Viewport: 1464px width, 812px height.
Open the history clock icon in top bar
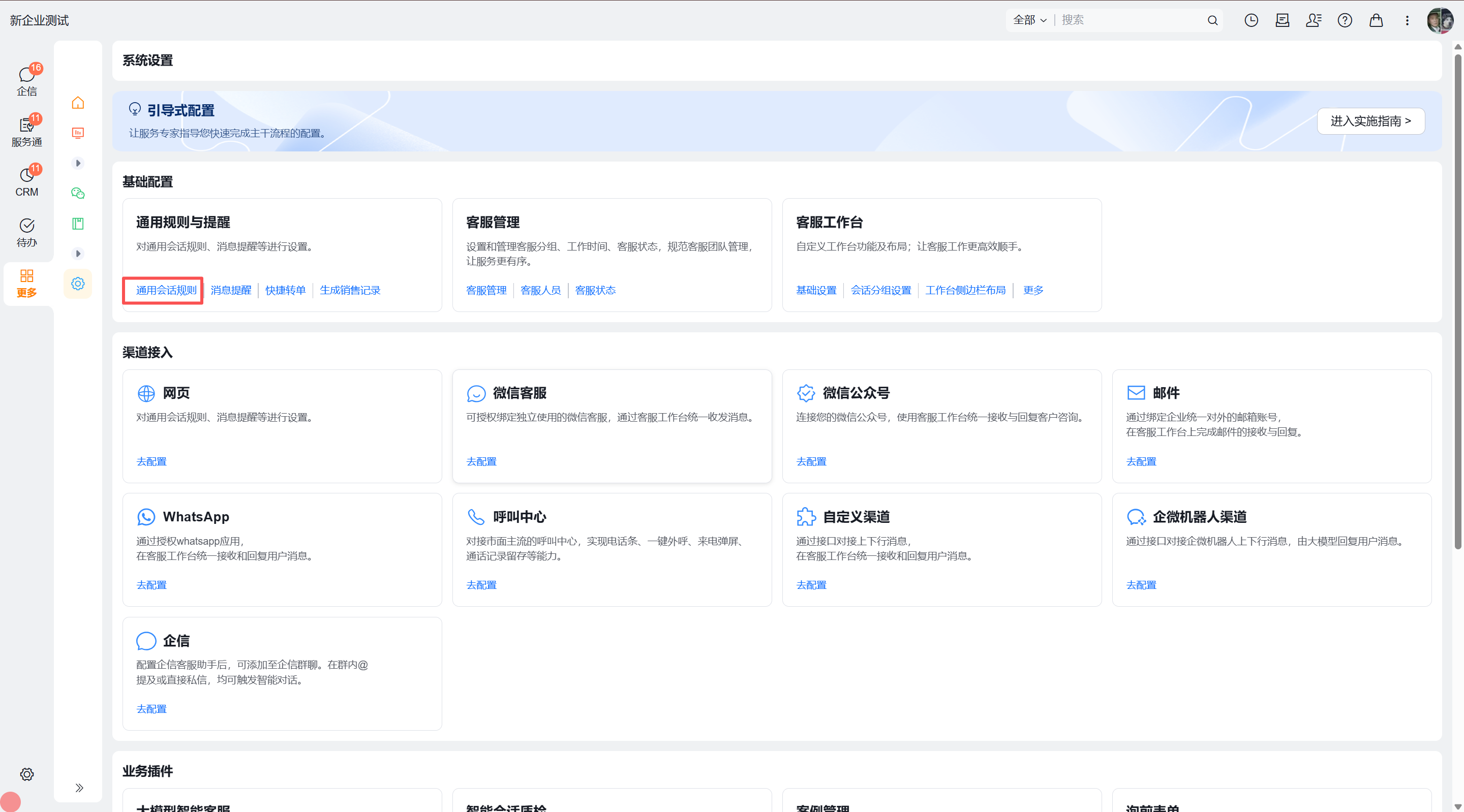1251,20
